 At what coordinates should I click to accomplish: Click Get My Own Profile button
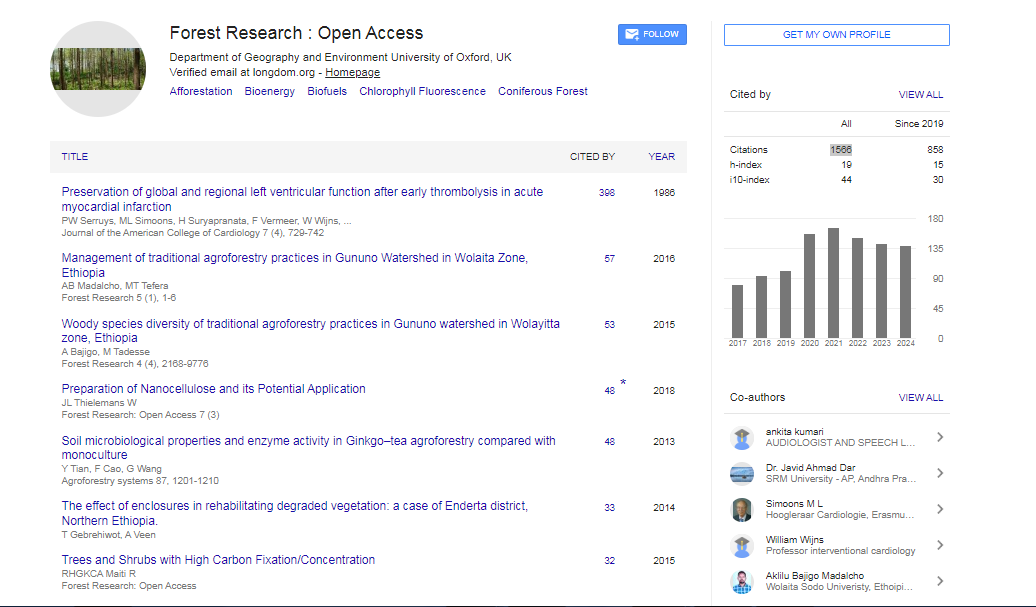click(836, 35)
